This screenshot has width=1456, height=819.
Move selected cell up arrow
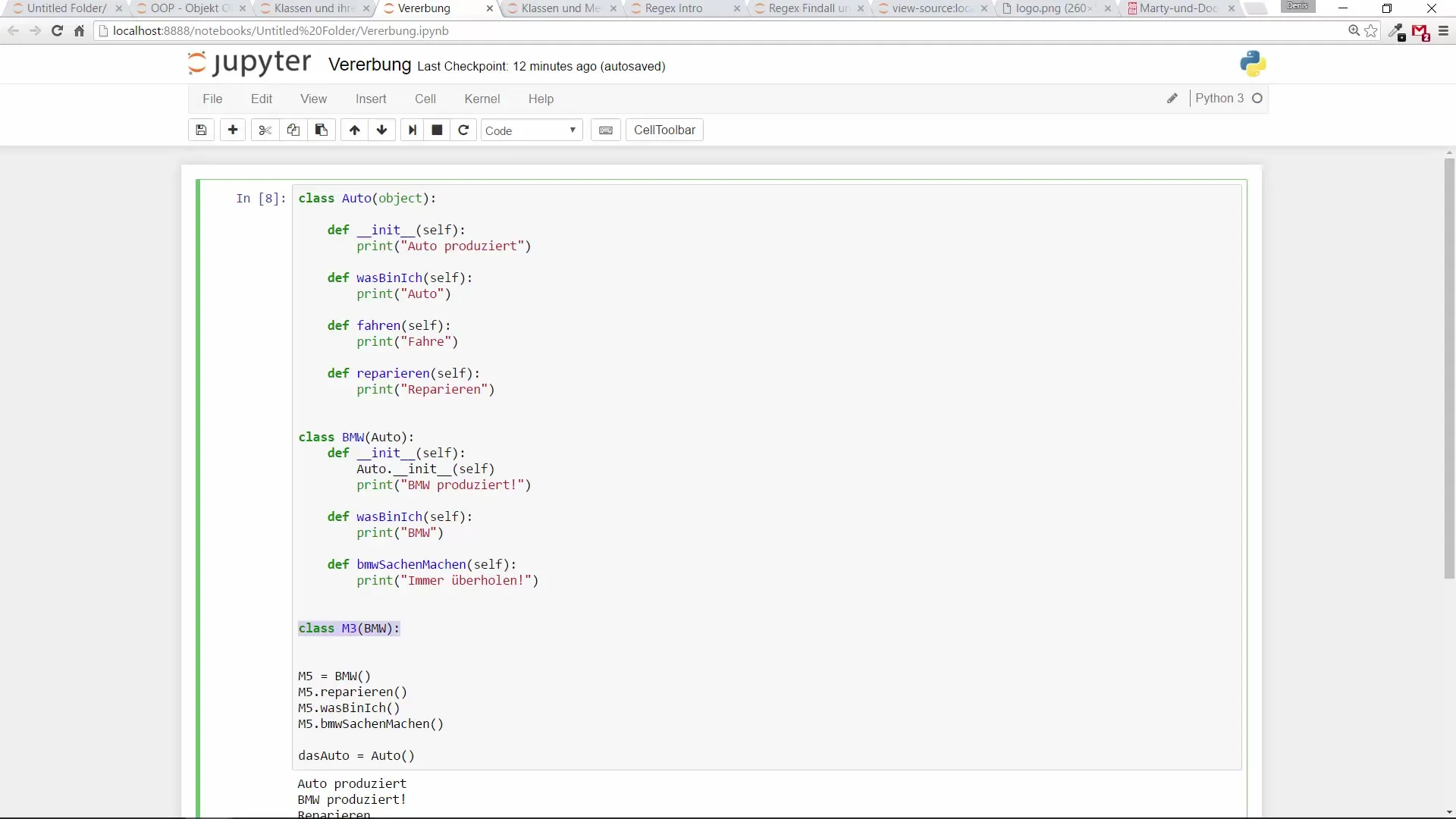(x=354, y=130)
